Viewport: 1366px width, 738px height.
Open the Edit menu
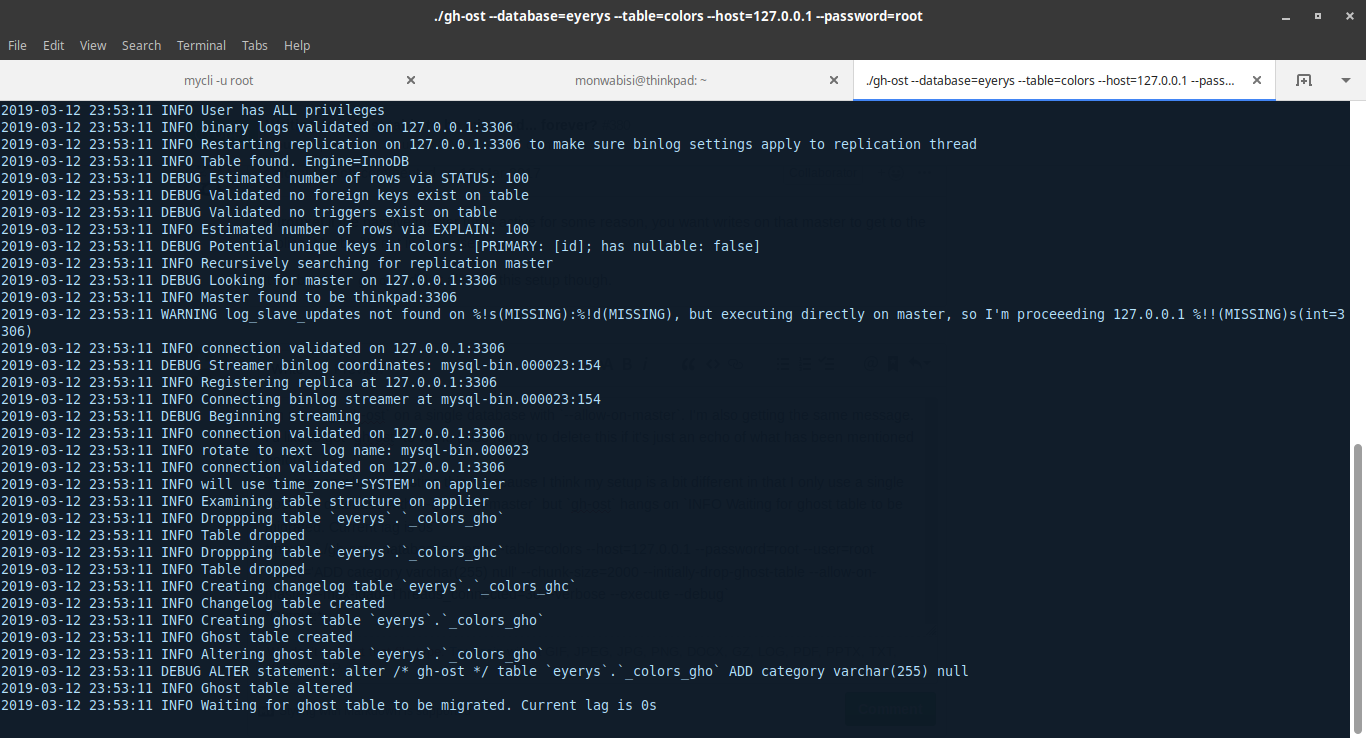pos(53,45)
